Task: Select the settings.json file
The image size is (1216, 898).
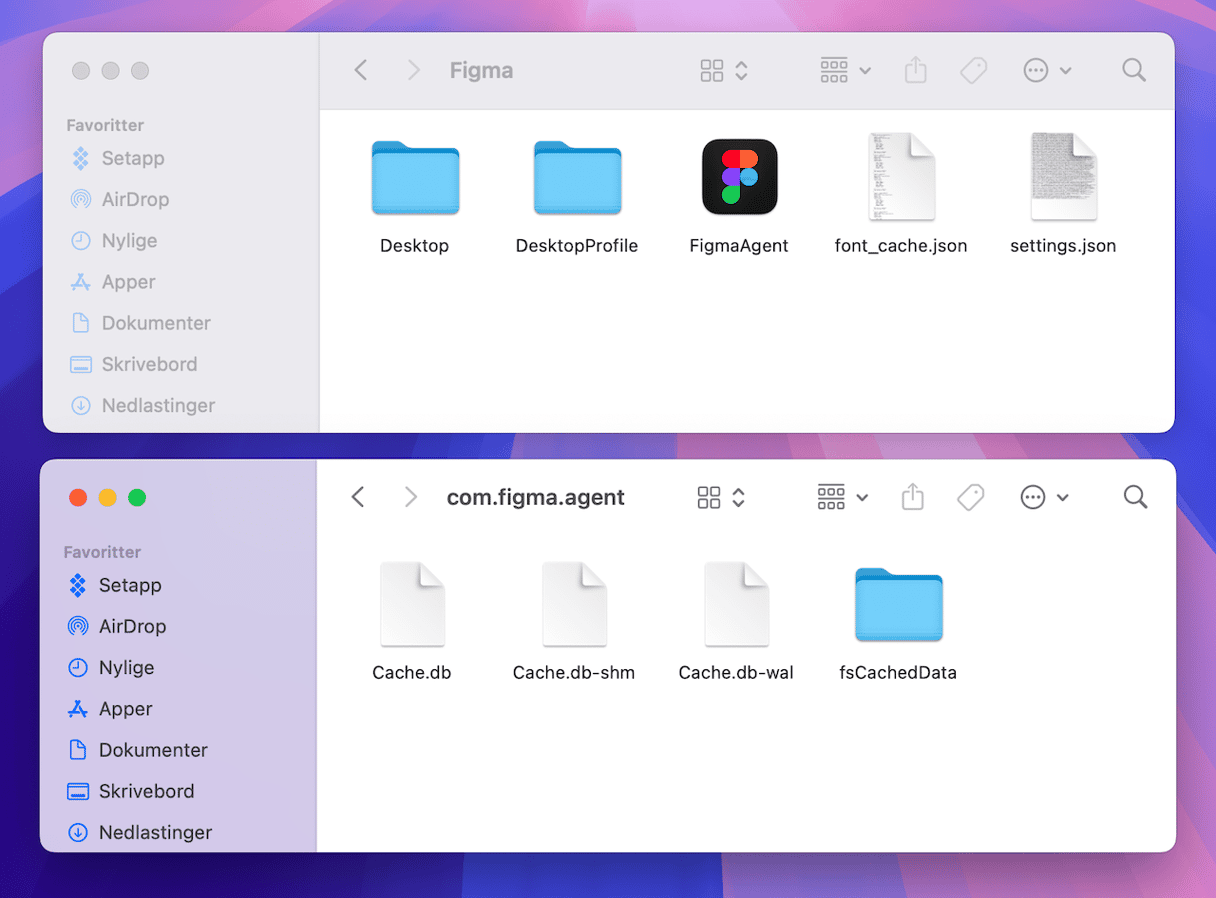Action: [x=1063, y=177]
